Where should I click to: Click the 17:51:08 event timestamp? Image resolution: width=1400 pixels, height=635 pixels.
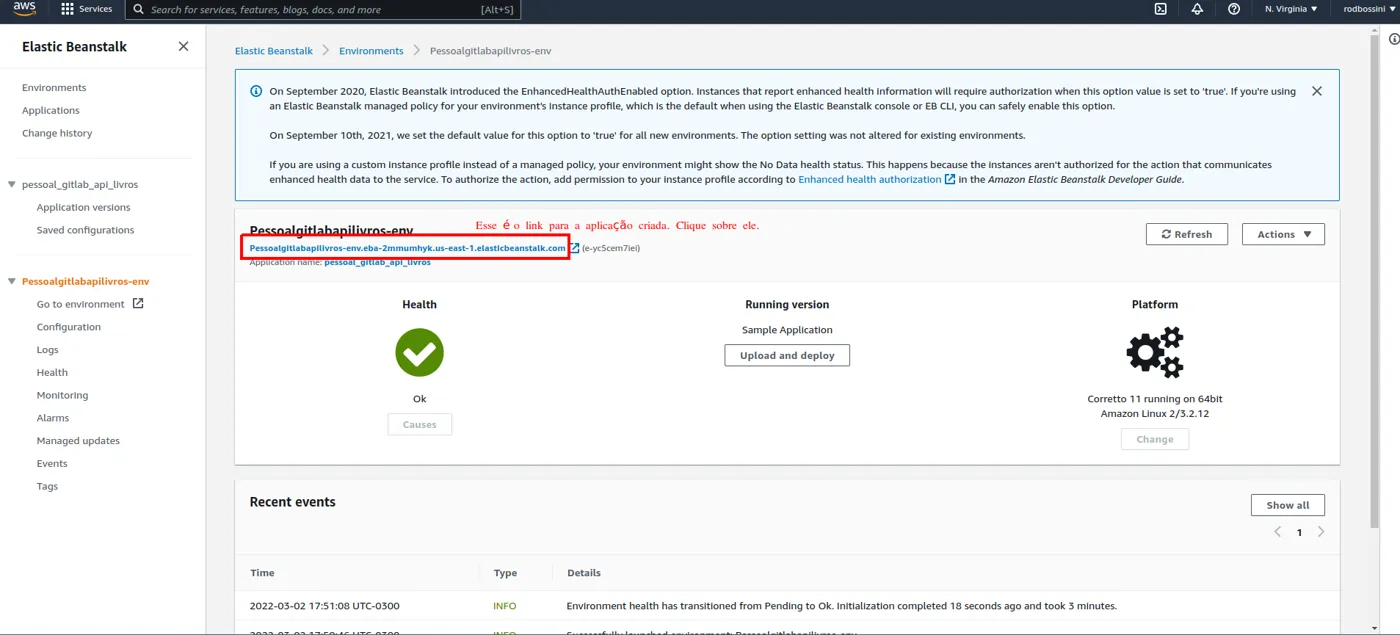[x=325, y=606]
